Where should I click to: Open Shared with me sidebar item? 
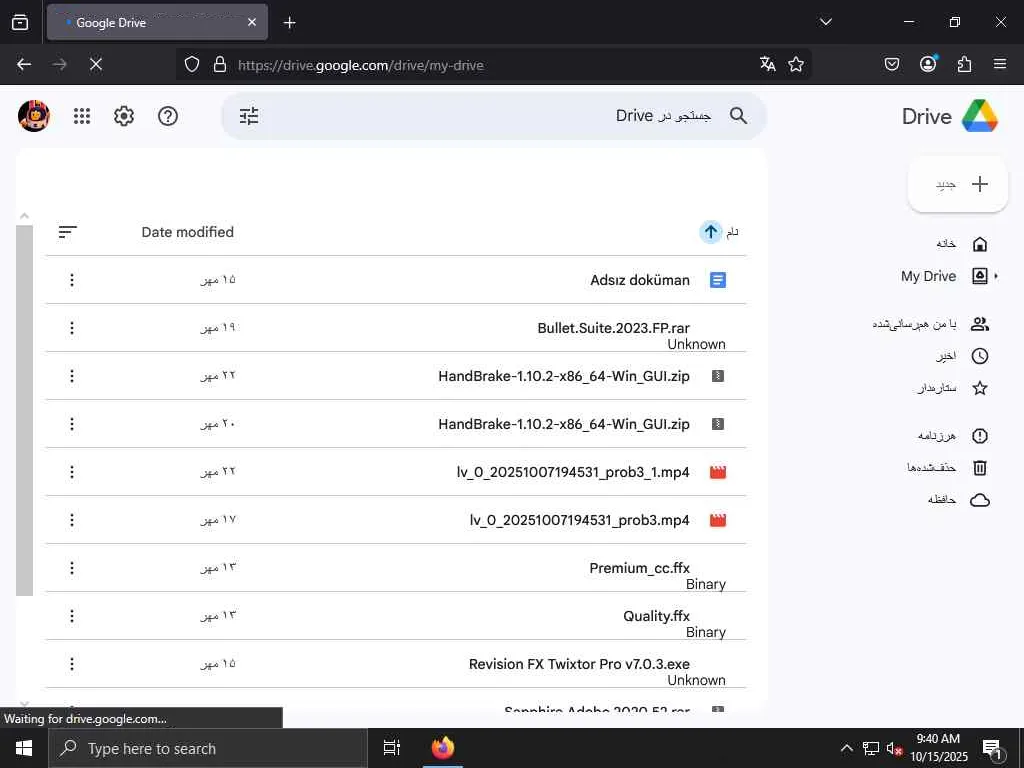tap(931, 324)
